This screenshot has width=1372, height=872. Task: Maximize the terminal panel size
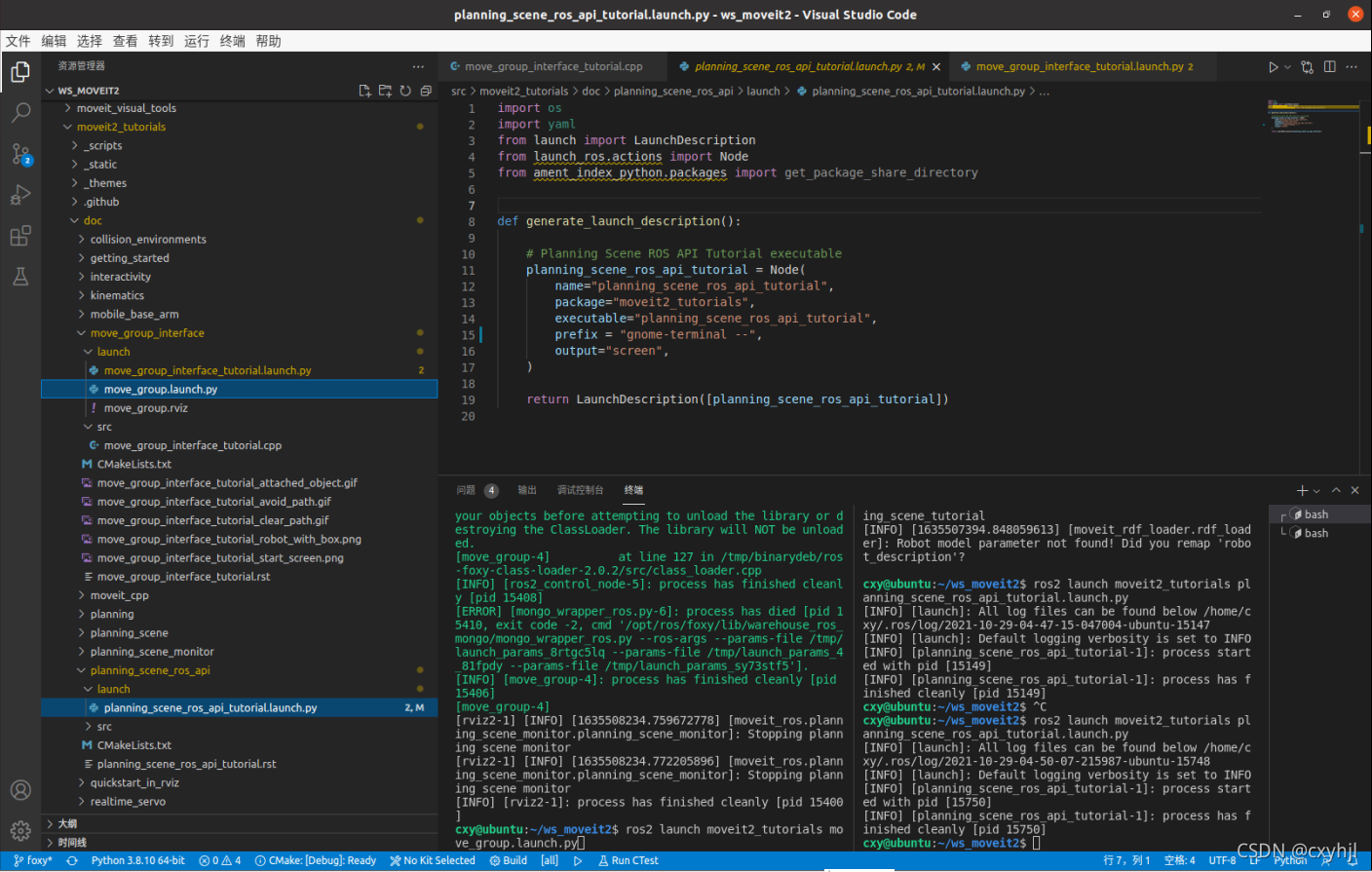click(x=1336, y=490)
